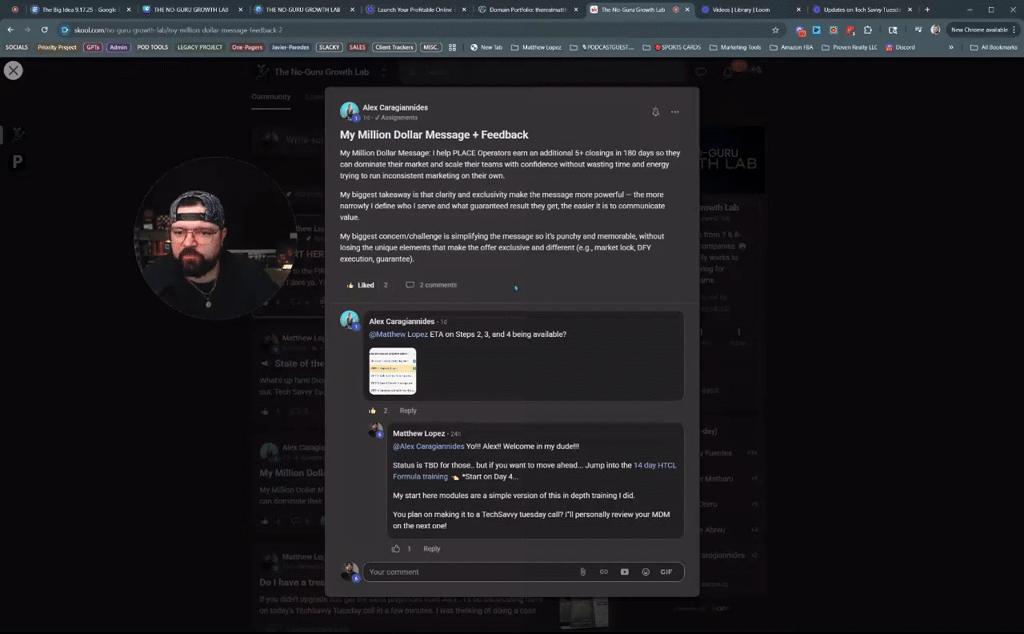Viewport: 1024px width, 634px height.
Task: Open a new browser tab
Action: tap(927, 10)
